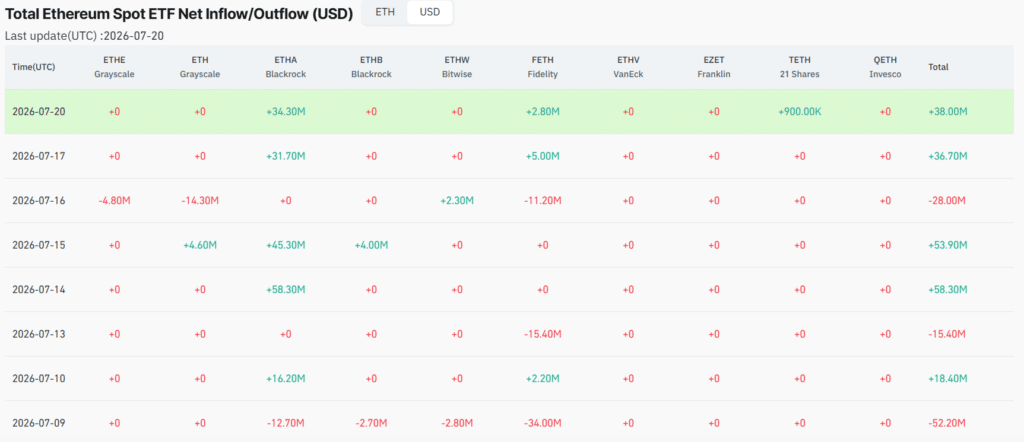1024x442 pixels.
Task: Click the -15.40M total value
Action: (x=947, y=334)
